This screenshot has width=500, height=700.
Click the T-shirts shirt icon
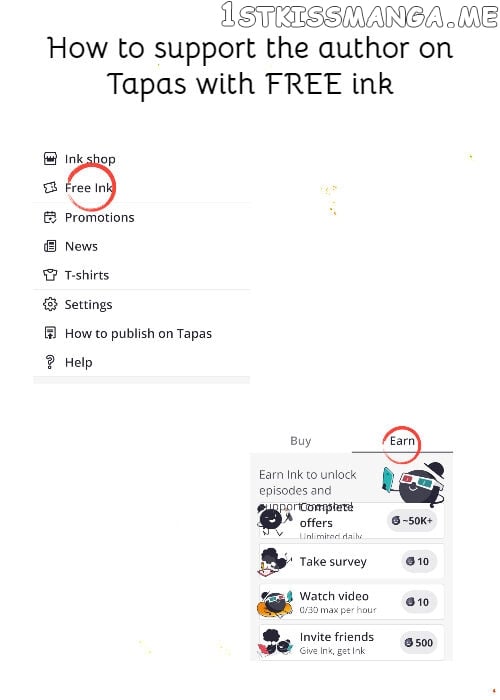tap(50, 275)
